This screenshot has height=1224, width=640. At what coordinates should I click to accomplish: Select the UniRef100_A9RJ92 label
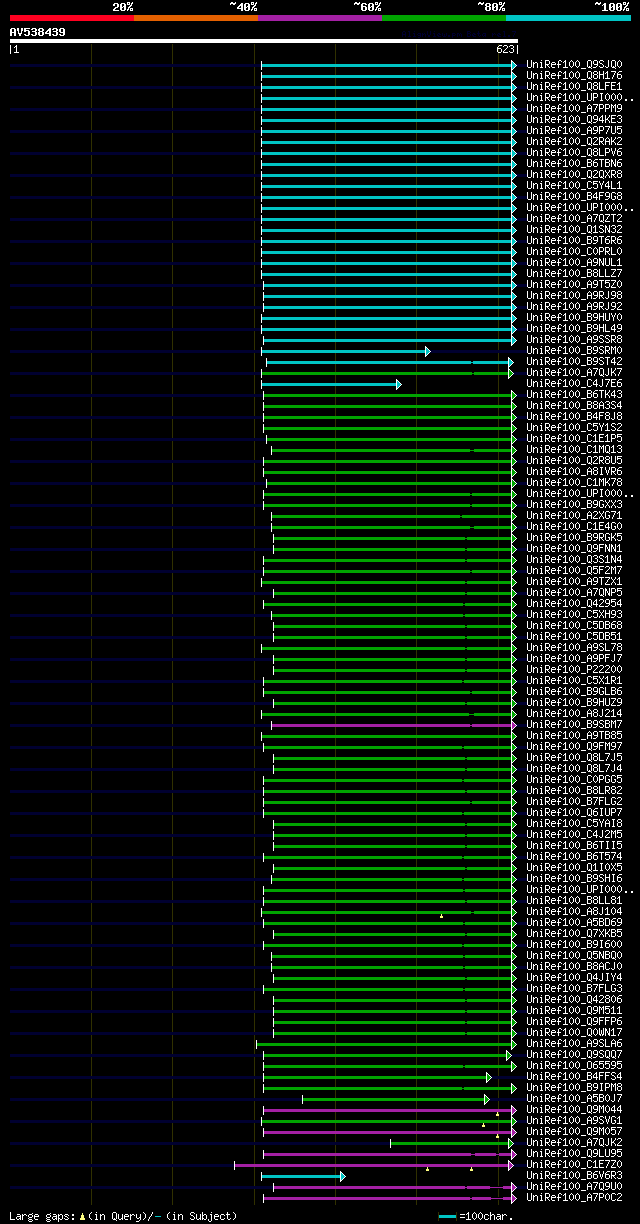pyautogui.click(x=574, y=307)
